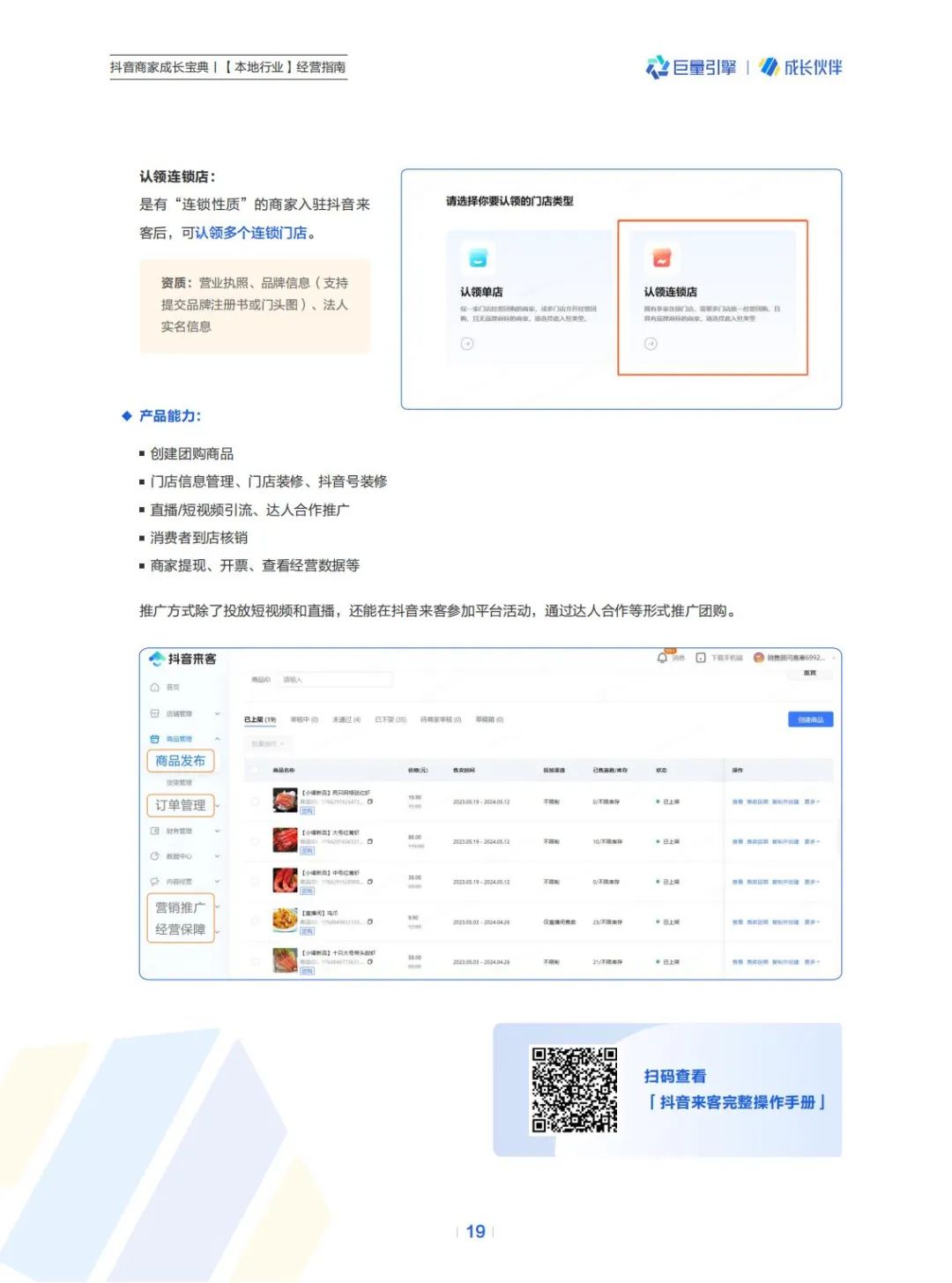Click the 认领多个连锁门店 blue text

(x=251, y=233)
